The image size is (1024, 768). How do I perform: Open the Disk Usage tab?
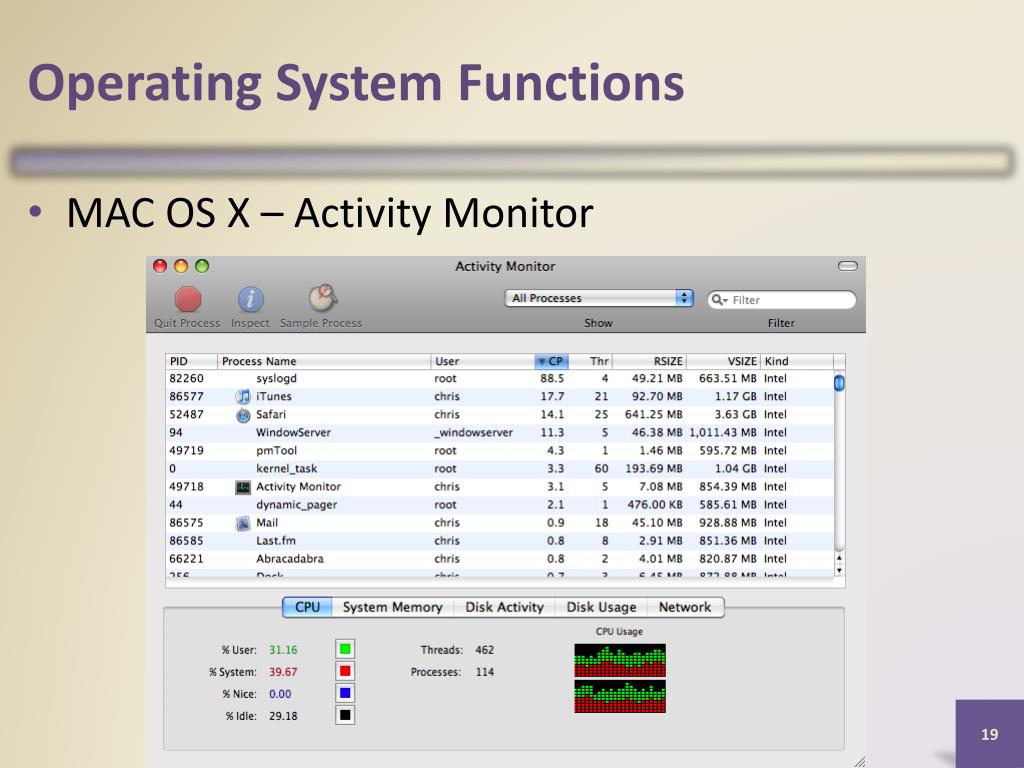point(601,607)
